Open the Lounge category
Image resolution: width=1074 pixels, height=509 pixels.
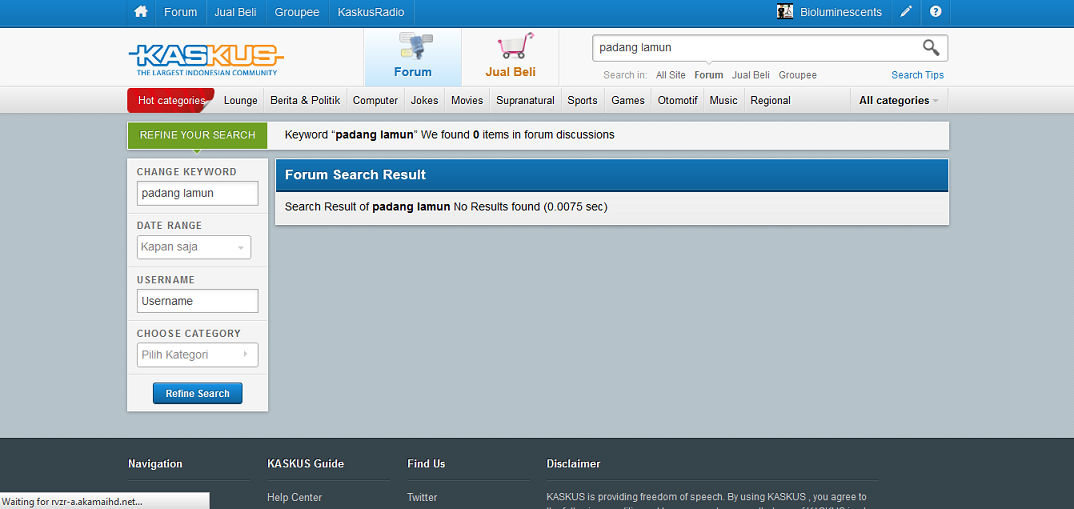[240, 101]
